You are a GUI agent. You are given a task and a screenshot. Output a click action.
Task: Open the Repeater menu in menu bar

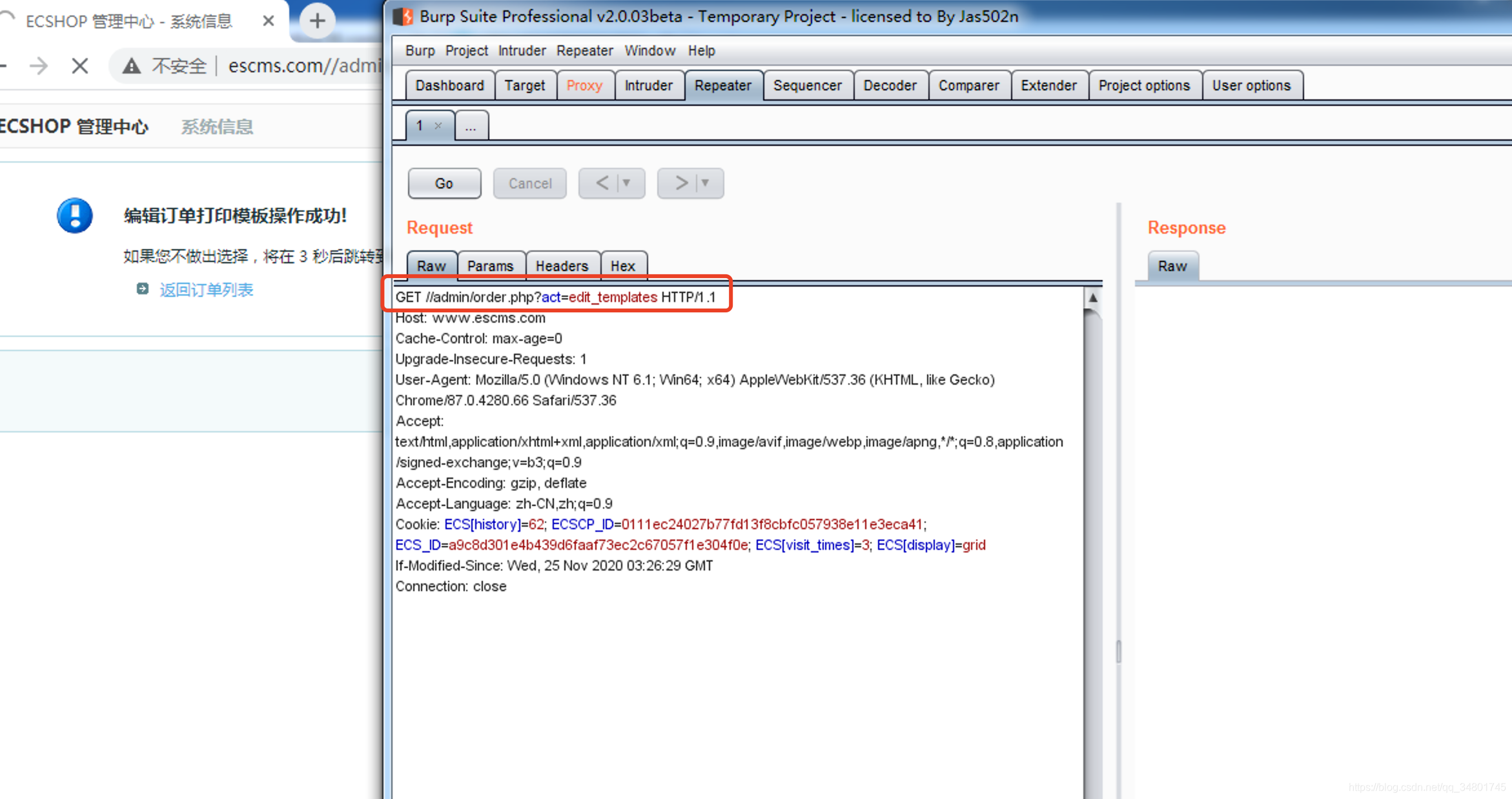(585, 50)
